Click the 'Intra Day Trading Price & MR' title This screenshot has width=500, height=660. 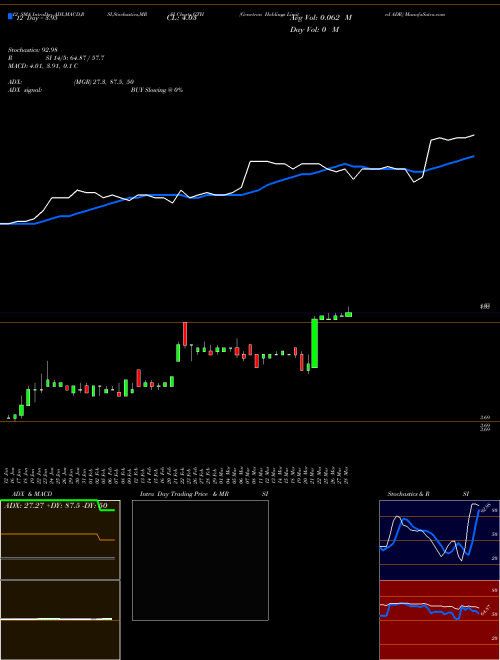[x=184, y=494]
